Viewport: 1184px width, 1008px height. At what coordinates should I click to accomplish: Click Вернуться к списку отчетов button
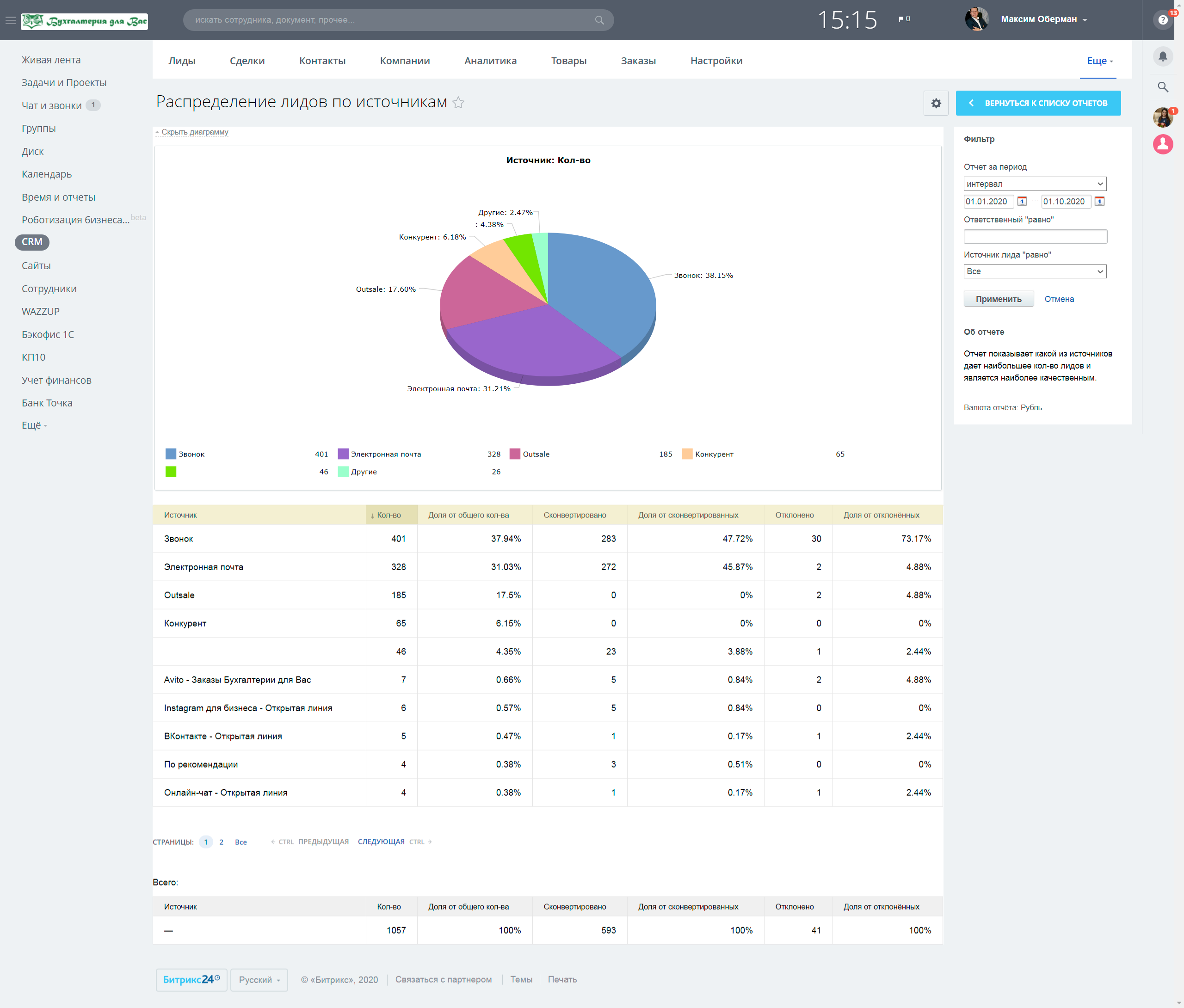[1038, 104]
